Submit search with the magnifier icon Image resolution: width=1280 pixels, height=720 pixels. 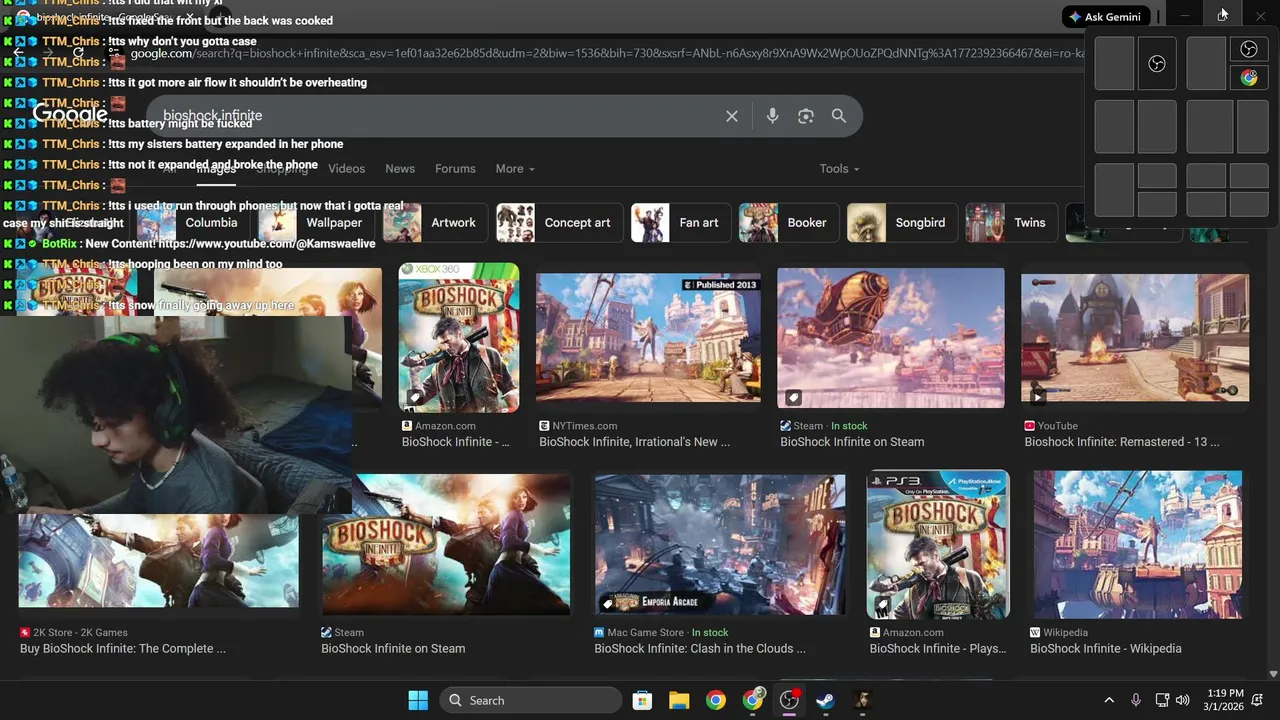point(839,116)
